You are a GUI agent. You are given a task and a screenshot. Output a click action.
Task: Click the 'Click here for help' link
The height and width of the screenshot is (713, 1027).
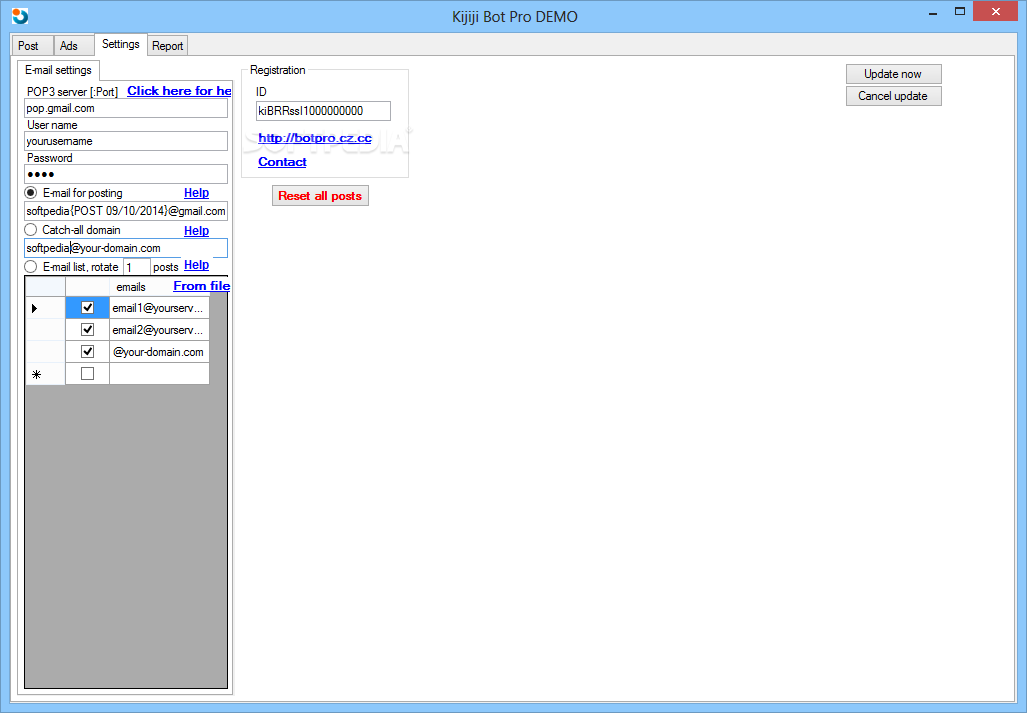(179, 91)
